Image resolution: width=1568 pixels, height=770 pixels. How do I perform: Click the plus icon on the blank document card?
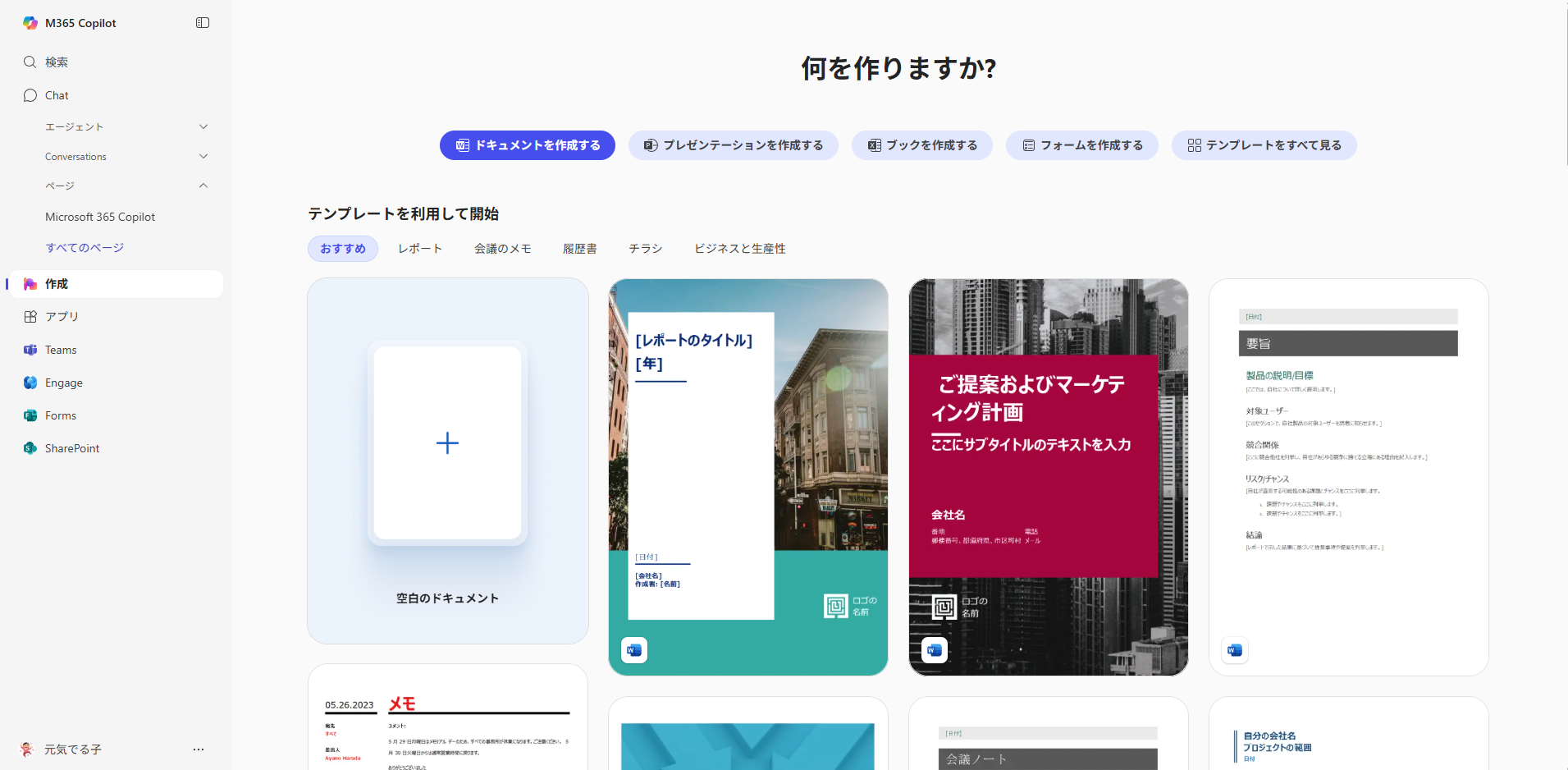coord(447,443)
